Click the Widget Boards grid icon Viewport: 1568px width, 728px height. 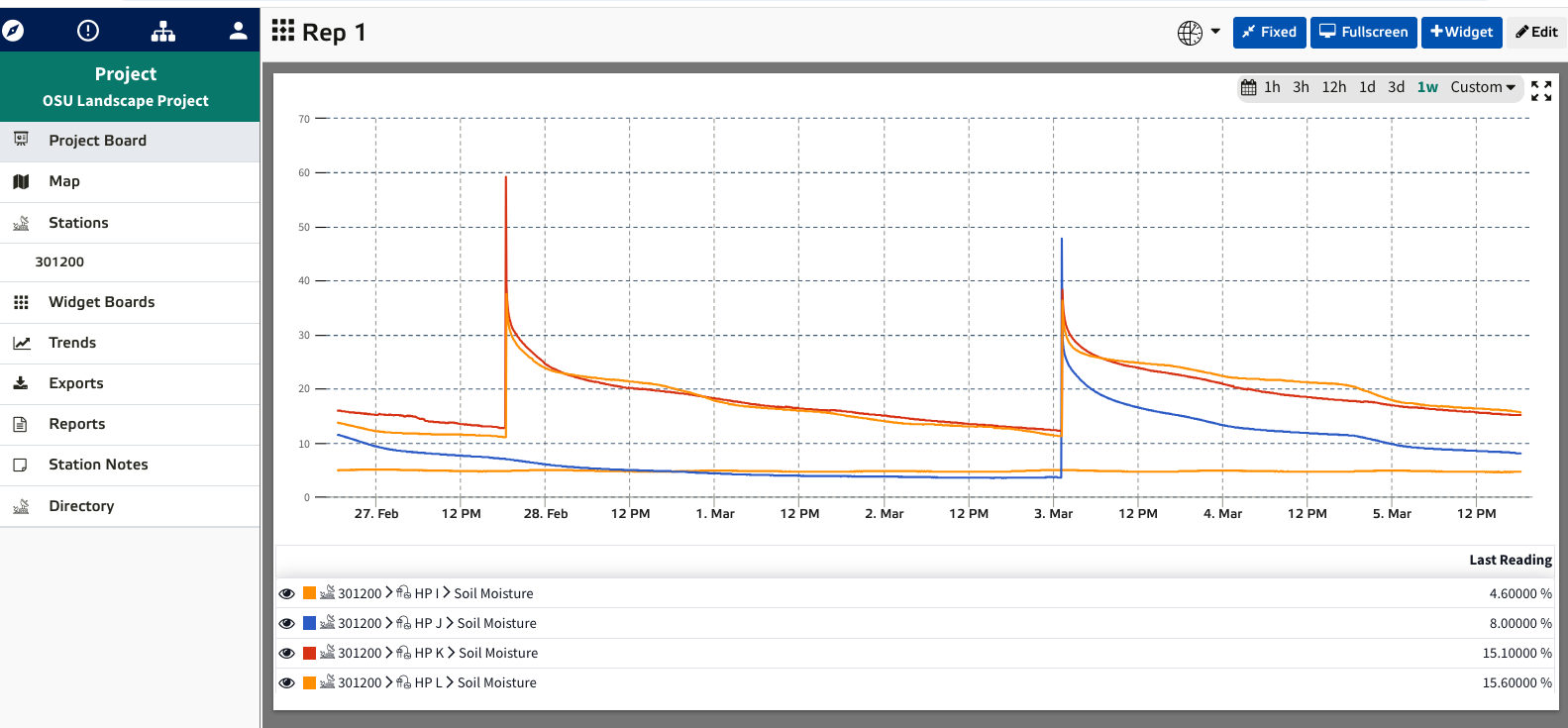coord(21,302)
